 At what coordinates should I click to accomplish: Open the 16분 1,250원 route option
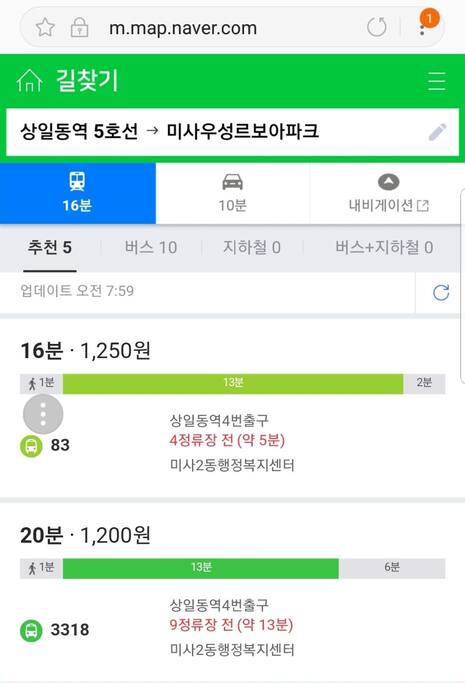coord(232,408)
